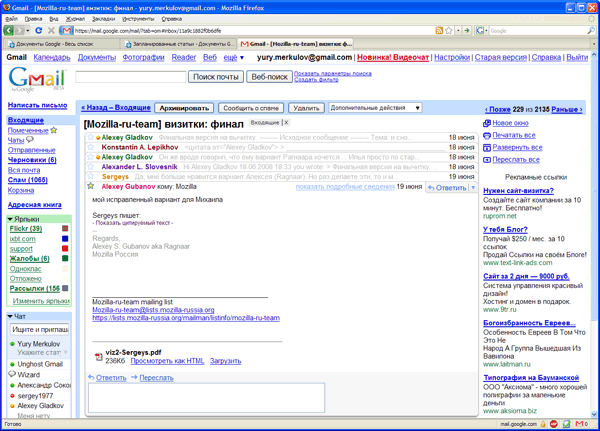Bookmark this page with the star icon
The width and height of the screenshot is (600, 431).
click(x=449, y=31)
